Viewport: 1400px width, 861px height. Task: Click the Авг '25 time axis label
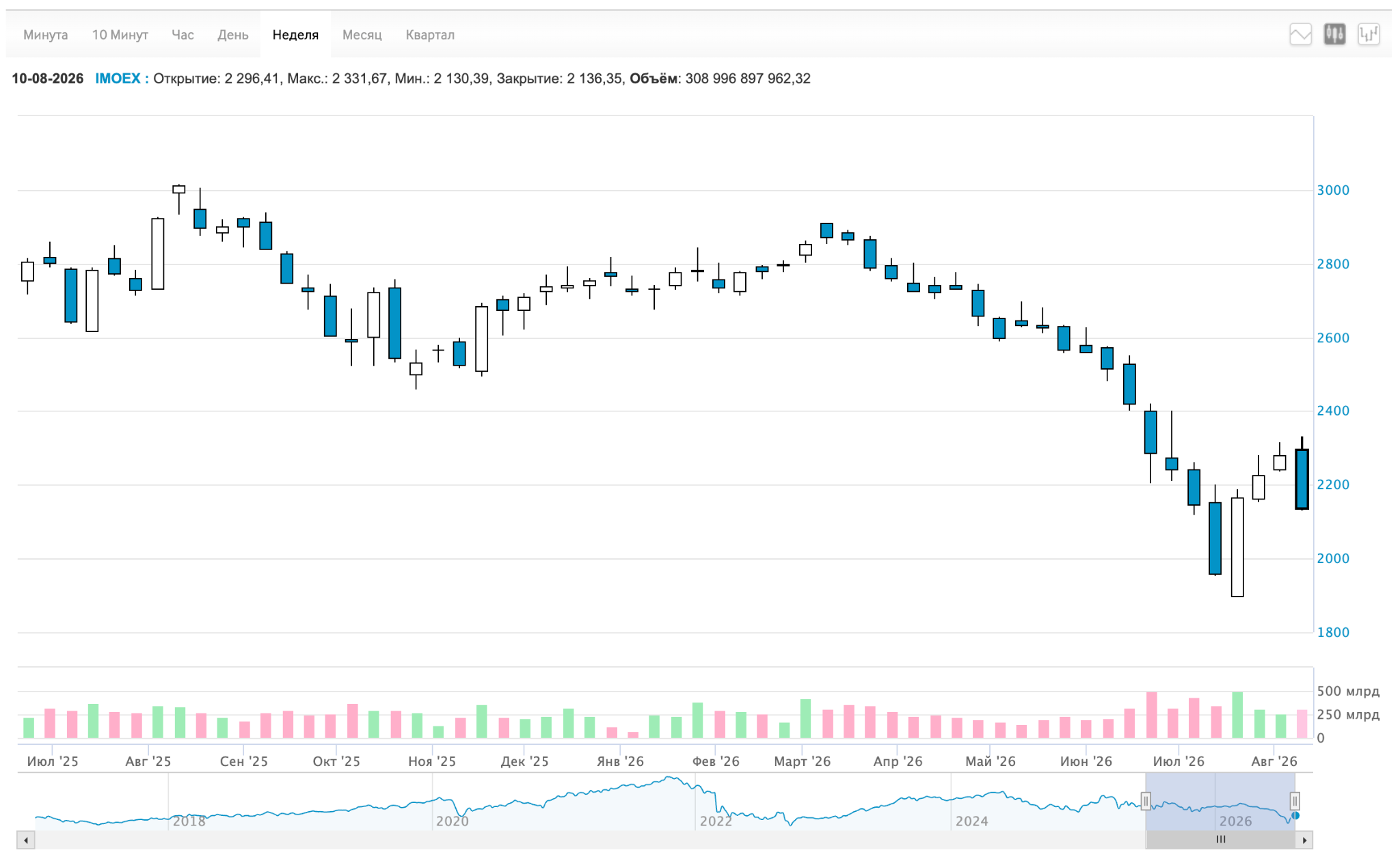[148, 761]
